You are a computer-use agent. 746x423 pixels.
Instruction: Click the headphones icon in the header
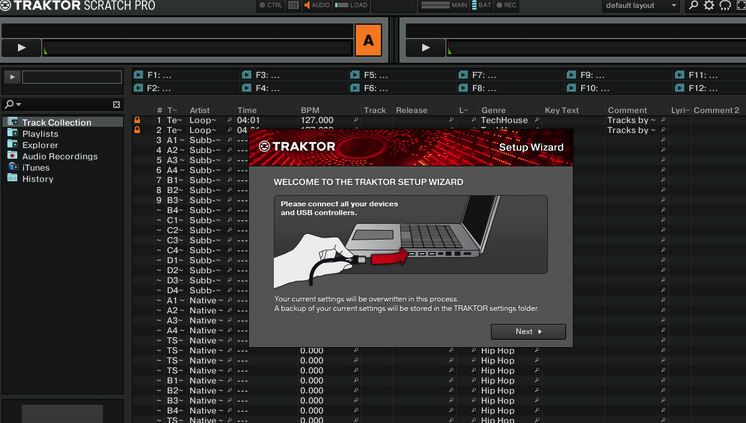(725, 6)
